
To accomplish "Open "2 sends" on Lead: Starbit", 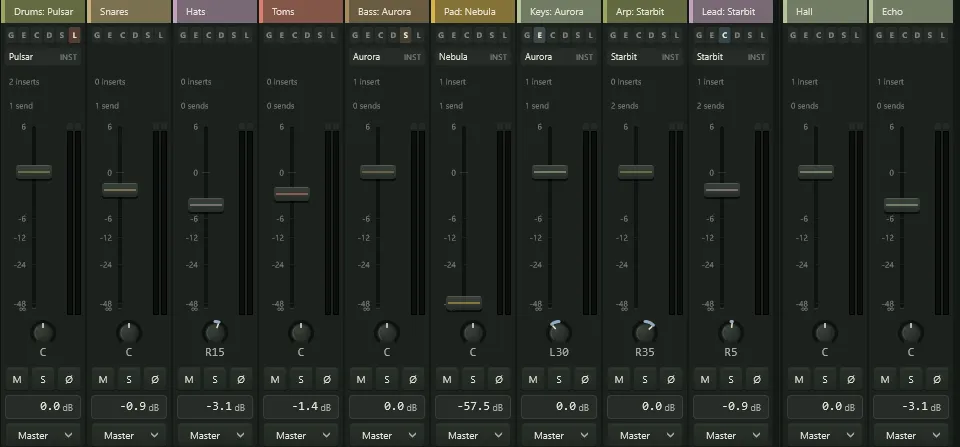I will pyautogui.click(x=710, y=106).
